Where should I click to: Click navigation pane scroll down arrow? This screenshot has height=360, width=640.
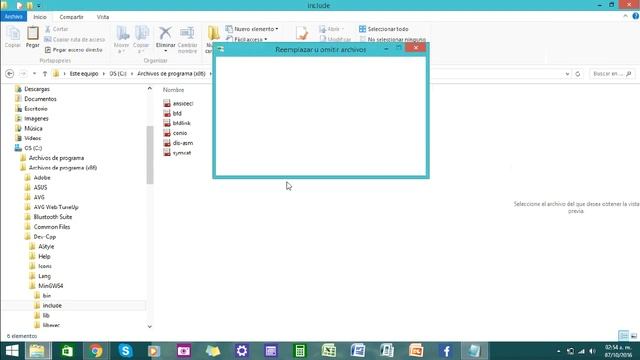(x=149, y=326)
